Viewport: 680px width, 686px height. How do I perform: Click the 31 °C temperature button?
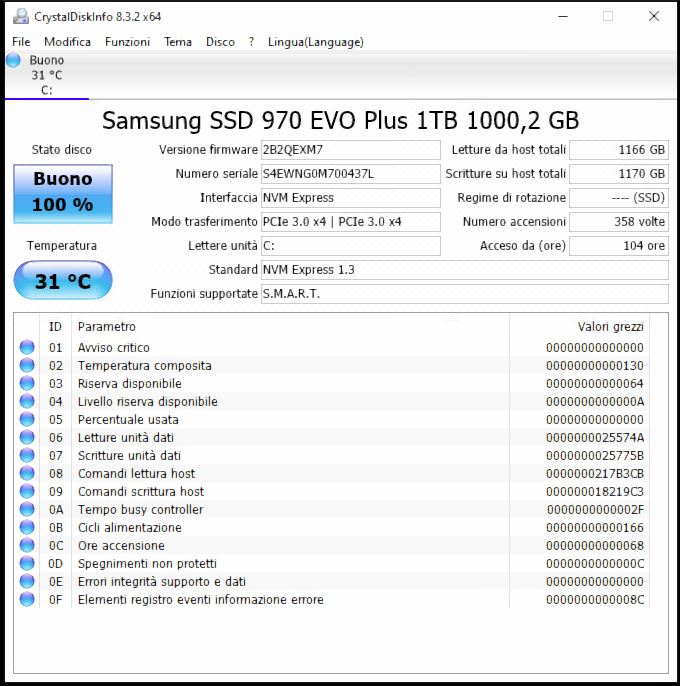point(63,280)
